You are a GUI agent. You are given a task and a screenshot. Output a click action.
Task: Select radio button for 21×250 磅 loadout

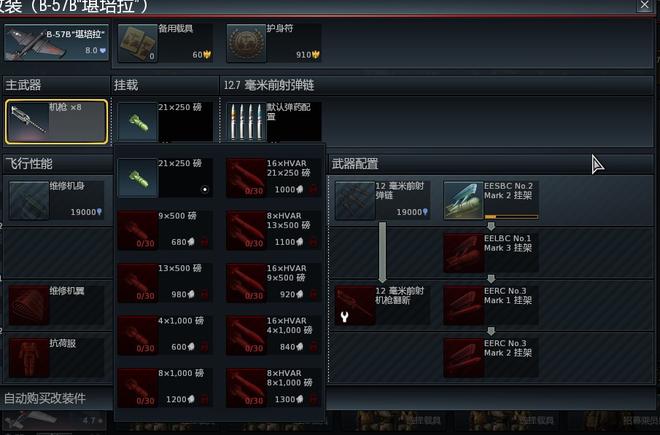(205, 189)
